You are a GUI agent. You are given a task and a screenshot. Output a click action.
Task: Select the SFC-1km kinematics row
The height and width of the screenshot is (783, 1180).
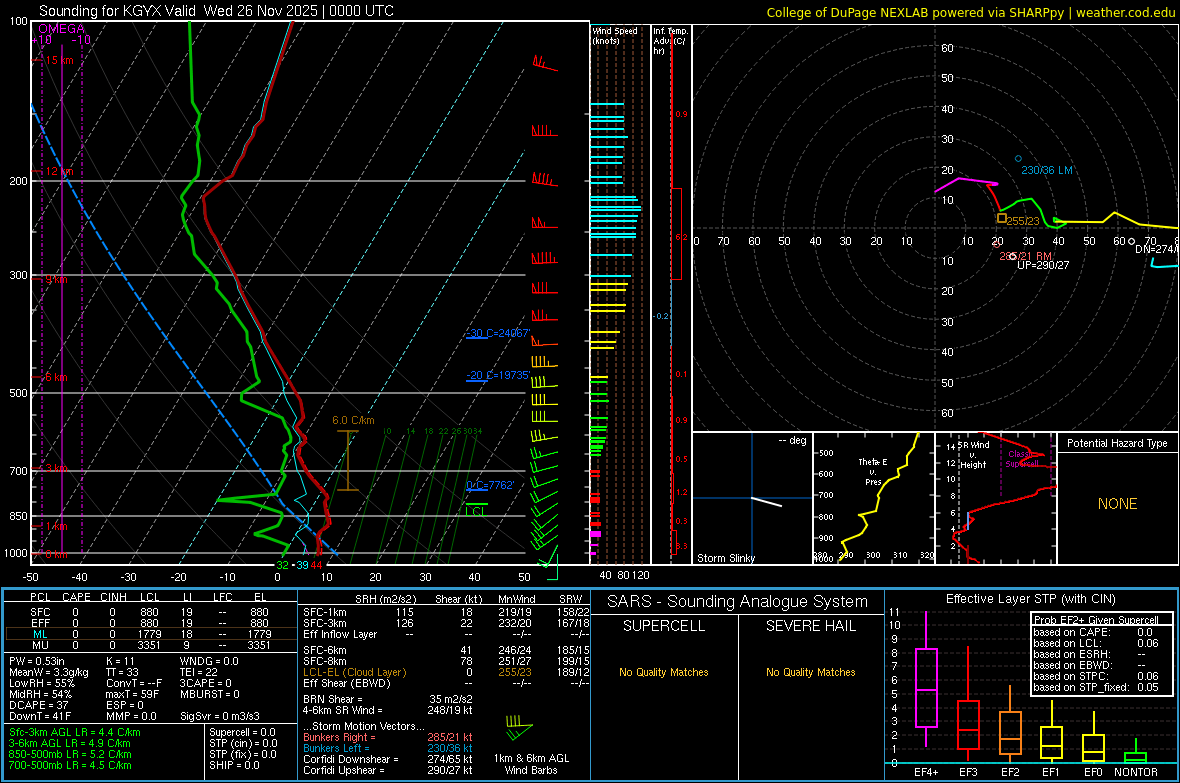(446, 612)
